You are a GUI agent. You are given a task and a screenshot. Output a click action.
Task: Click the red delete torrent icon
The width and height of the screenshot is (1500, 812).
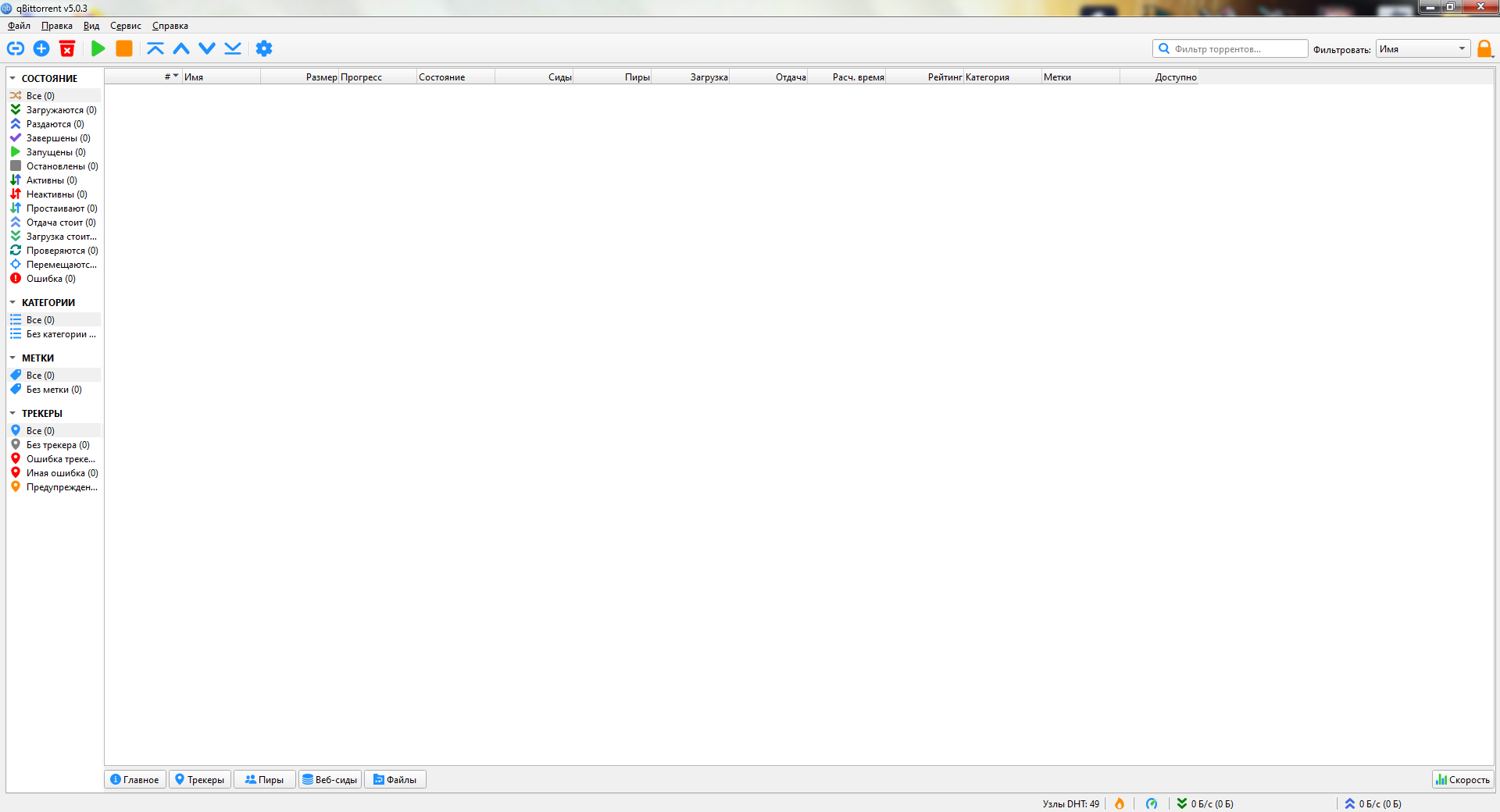click(x=67, y=48)
